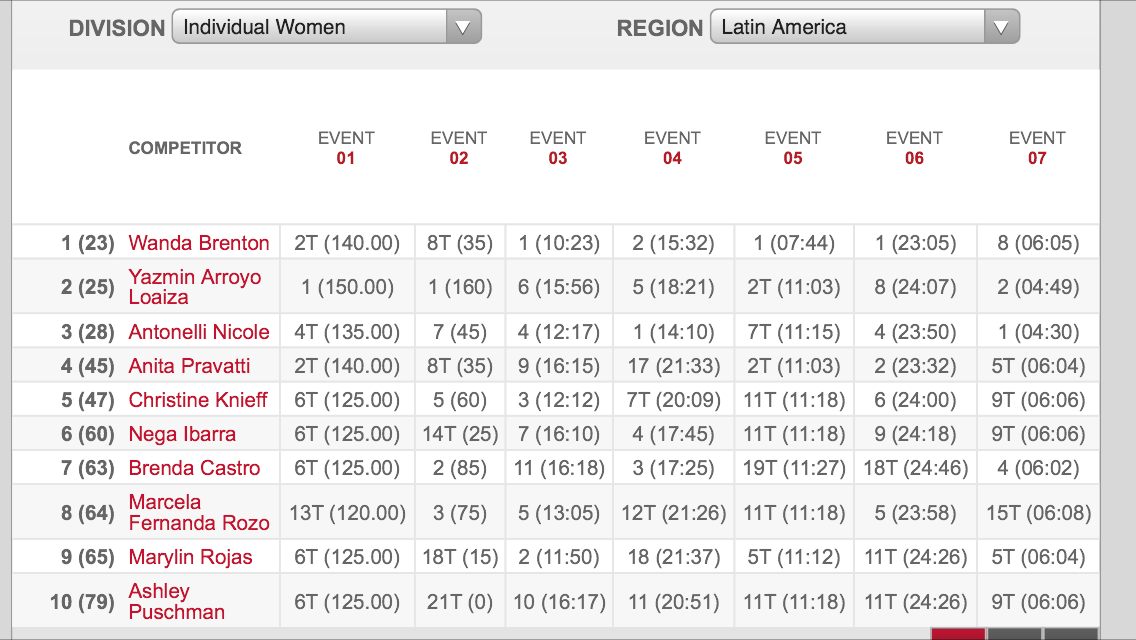Open Wanda Brenton's competitor profile
The height and width of the screenshot is (640, 1136).
(x=199, y=243)
